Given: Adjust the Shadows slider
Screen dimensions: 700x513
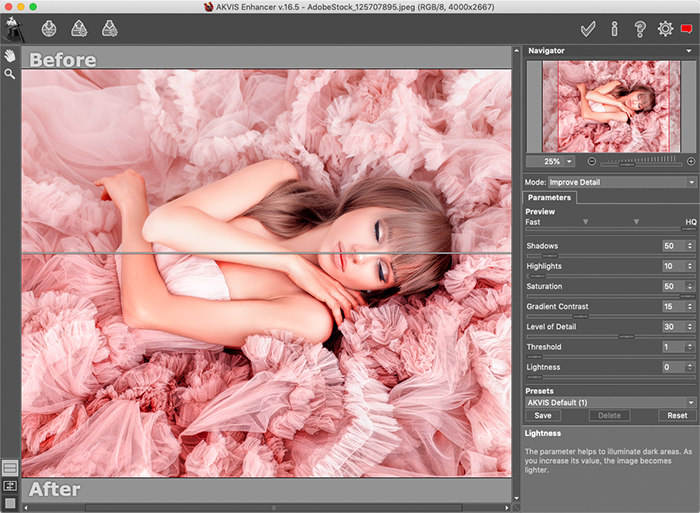Looking at the screenshot, I should 611,256.
